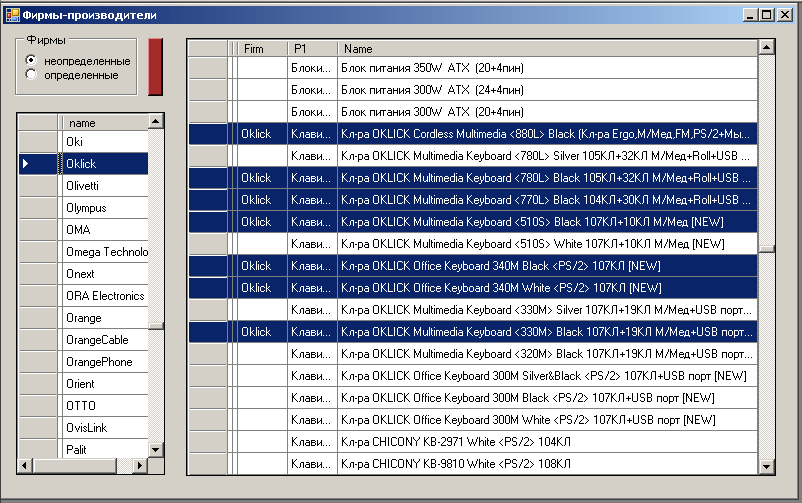Sort firm list by 'name' column header
Screen dimensions: 802x503
103,123
